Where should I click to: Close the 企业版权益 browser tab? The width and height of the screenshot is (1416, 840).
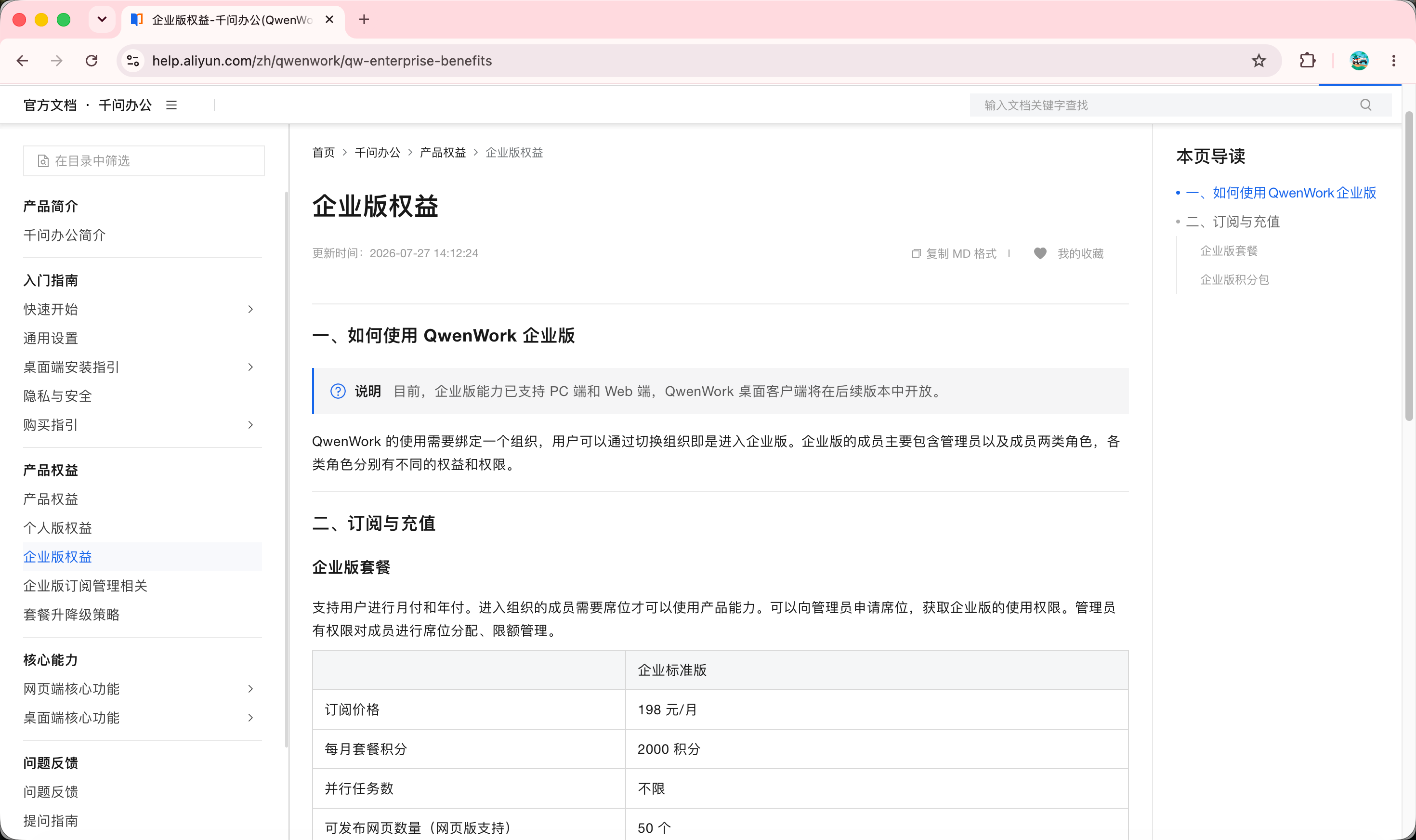329,20
